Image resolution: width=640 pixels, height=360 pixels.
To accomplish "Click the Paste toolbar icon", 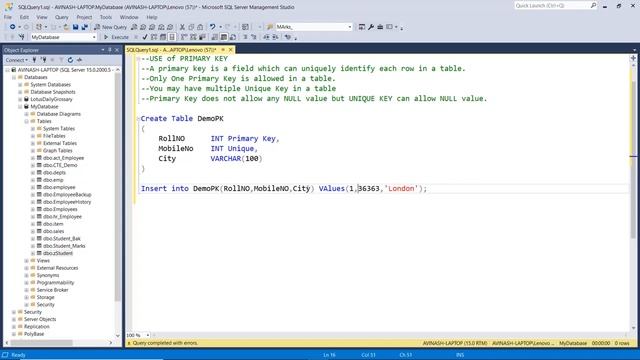I will 200,27.
